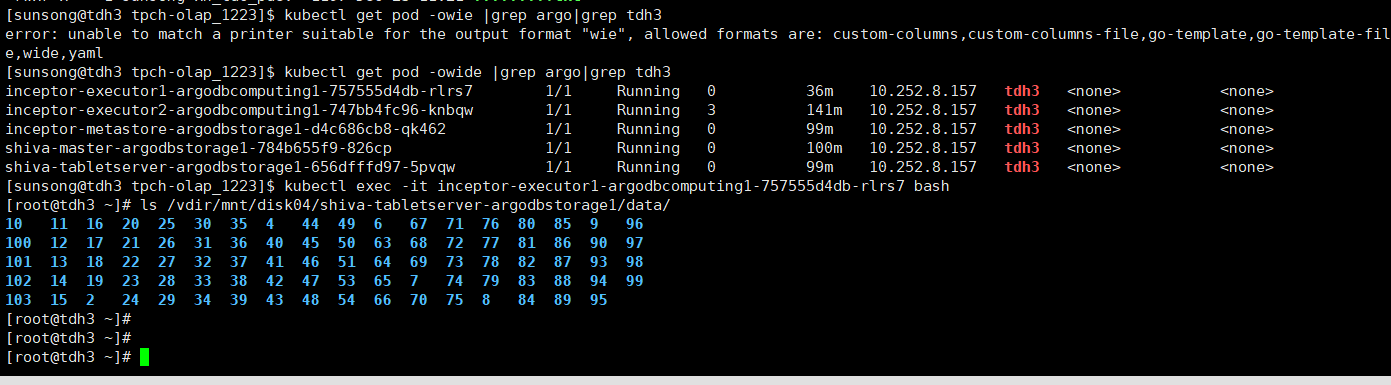
Task: Click directory 63 in the listing
Action: pos(383,243)
